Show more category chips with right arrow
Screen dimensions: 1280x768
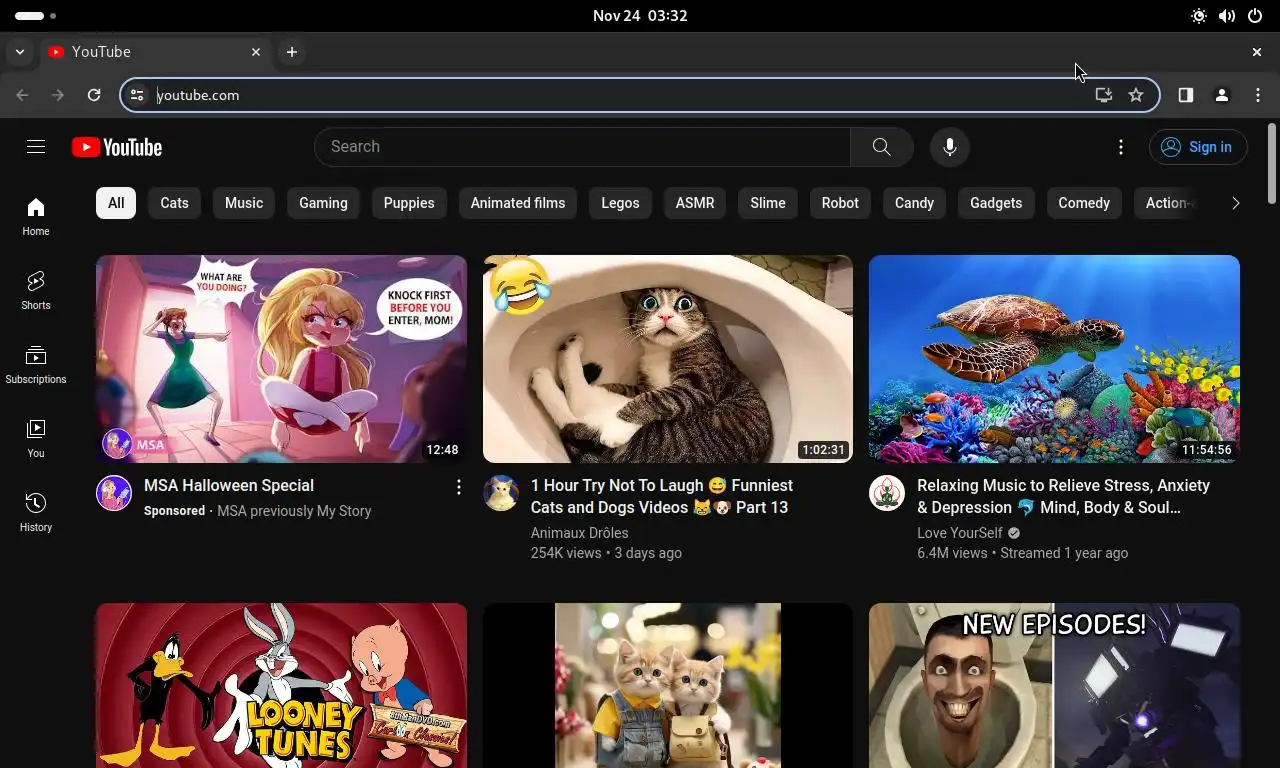1236,203
